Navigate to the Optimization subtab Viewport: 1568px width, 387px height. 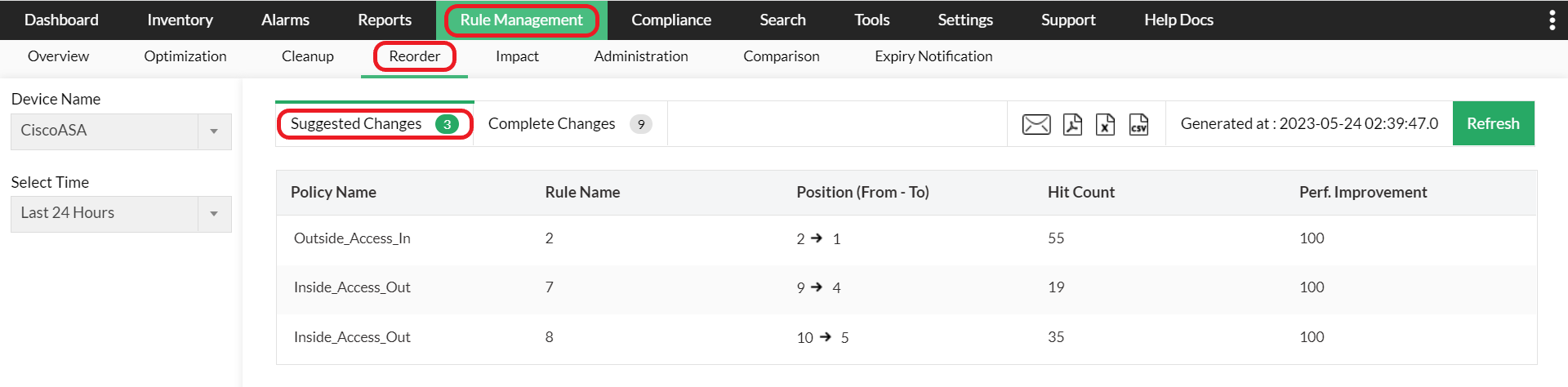pyautogui.click(x=185, y=56)
